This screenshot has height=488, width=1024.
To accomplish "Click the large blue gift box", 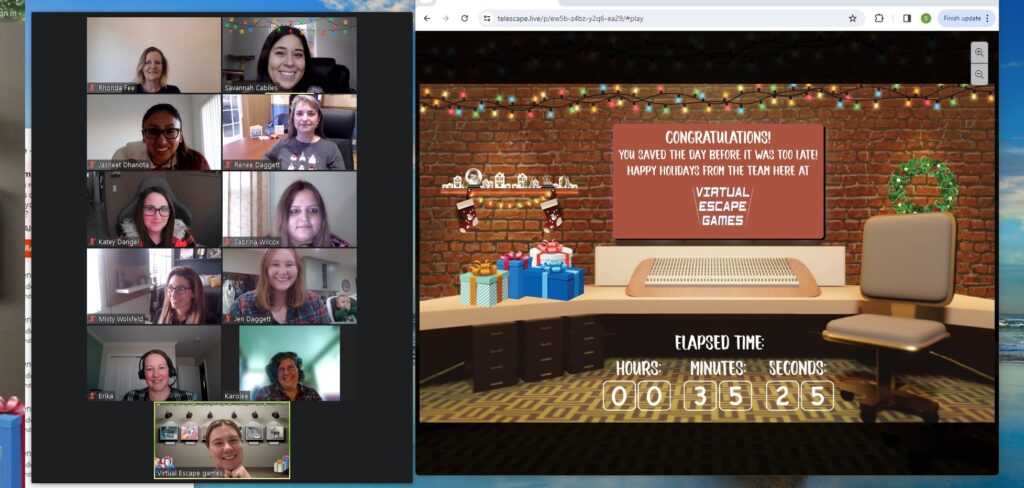I will tap(552, 280).
